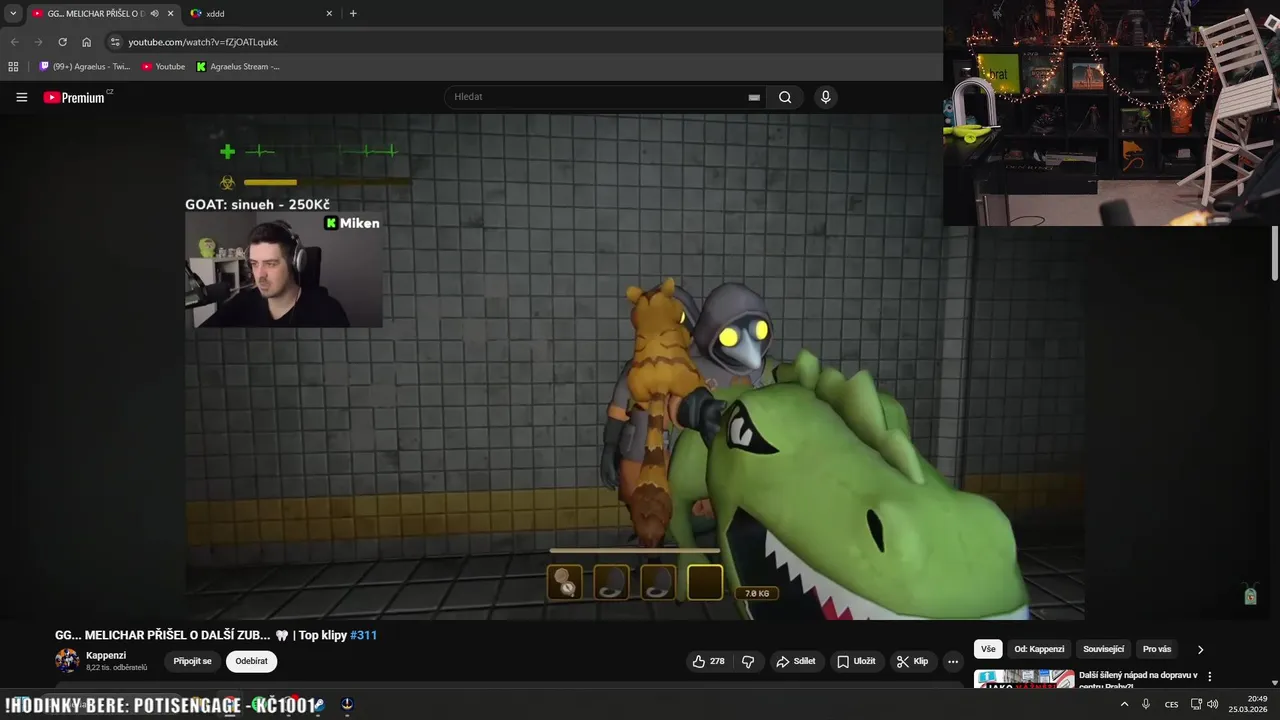The width and height of the screenshot is (1280, 720).
Task: Open the taskbar microphone tray icon
Action: click(x=1146, y=704)
